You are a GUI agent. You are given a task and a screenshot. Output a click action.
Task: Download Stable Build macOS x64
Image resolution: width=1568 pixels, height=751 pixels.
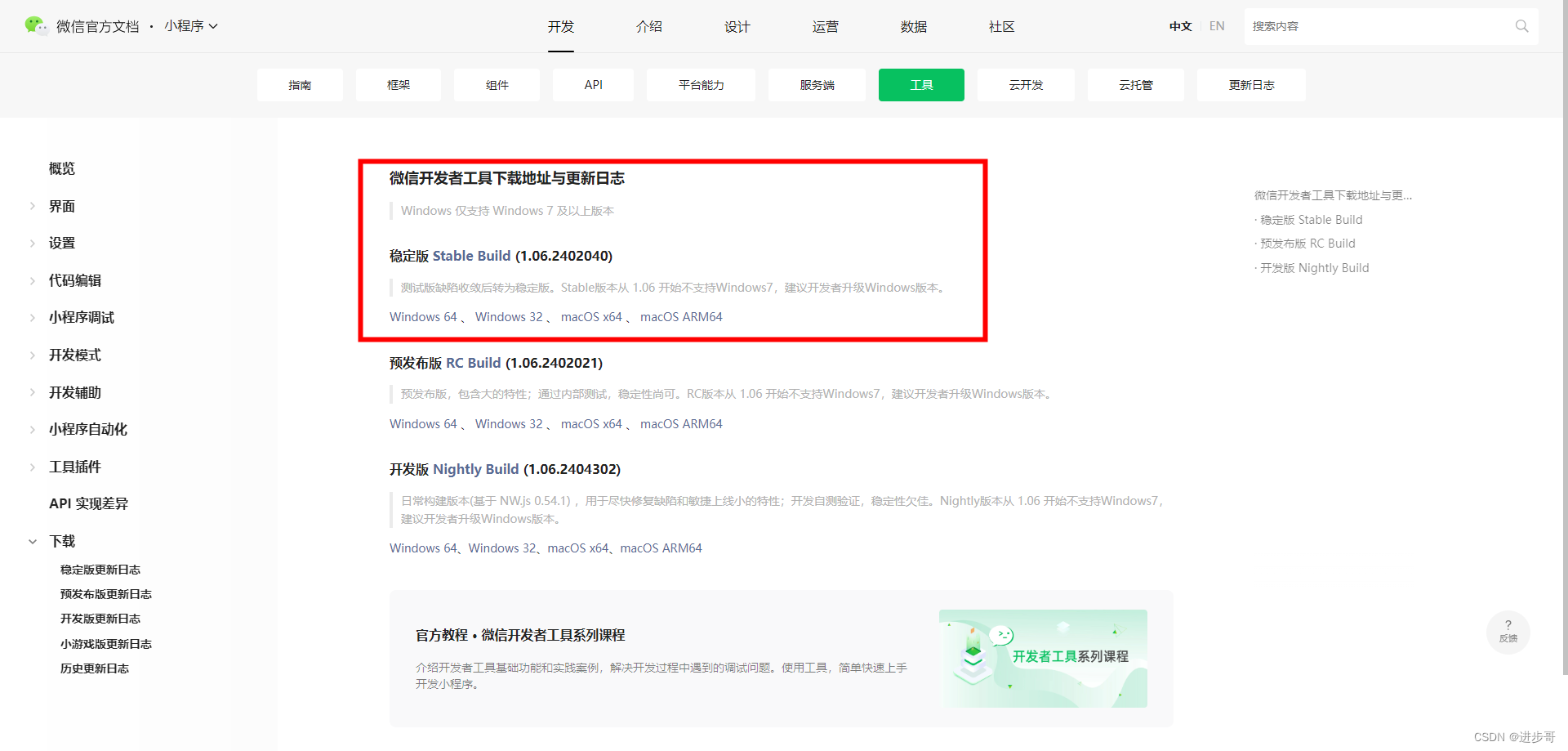[591, 317]
